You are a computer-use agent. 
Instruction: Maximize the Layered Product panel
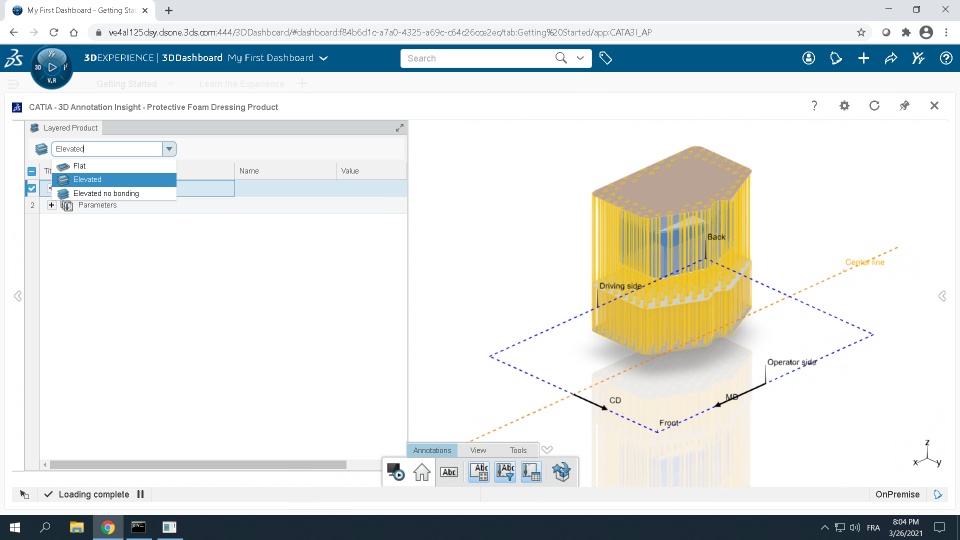399,128
